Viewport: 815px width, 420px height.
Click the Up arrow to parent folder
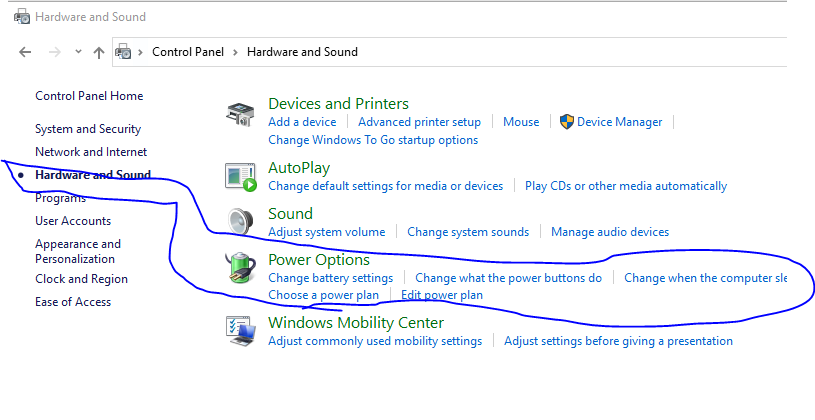pyautogui.click(x=99, y=52)
